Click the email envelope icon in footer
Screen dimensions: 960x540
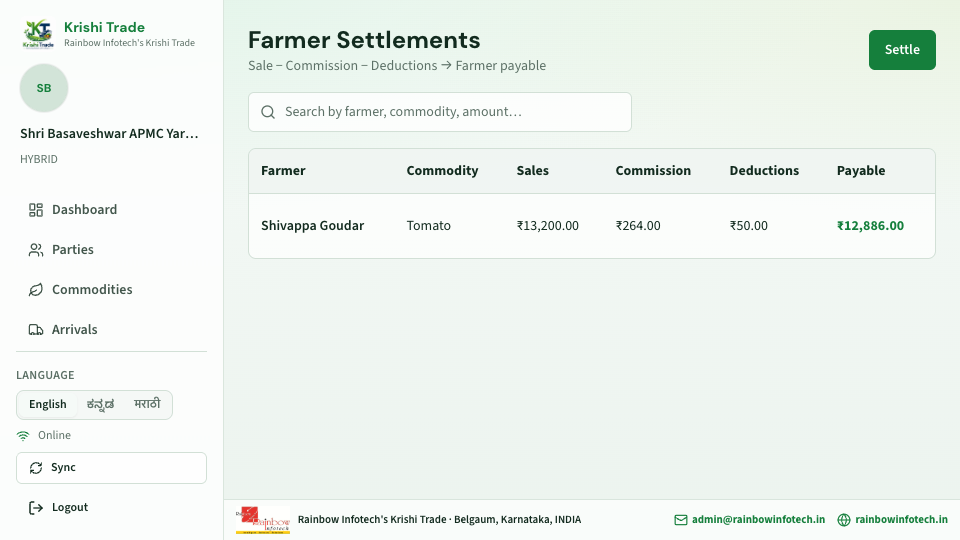click(681, 520)
